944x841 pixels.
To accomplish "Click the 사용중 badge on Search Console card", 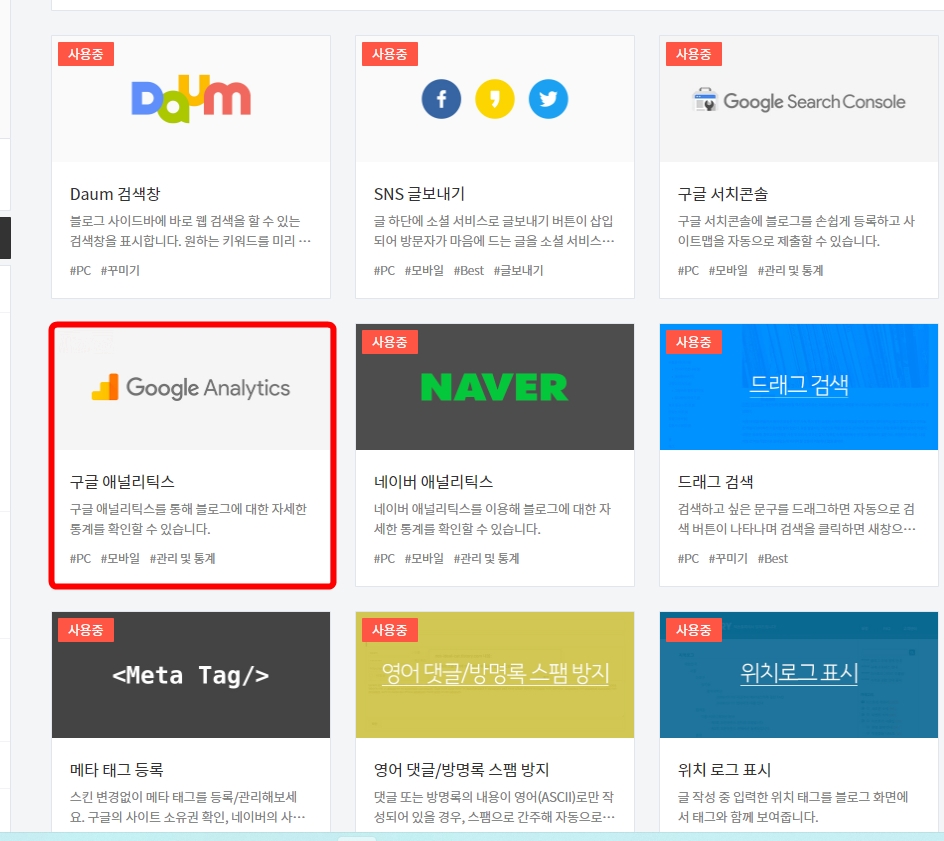I will pos(694,54).
